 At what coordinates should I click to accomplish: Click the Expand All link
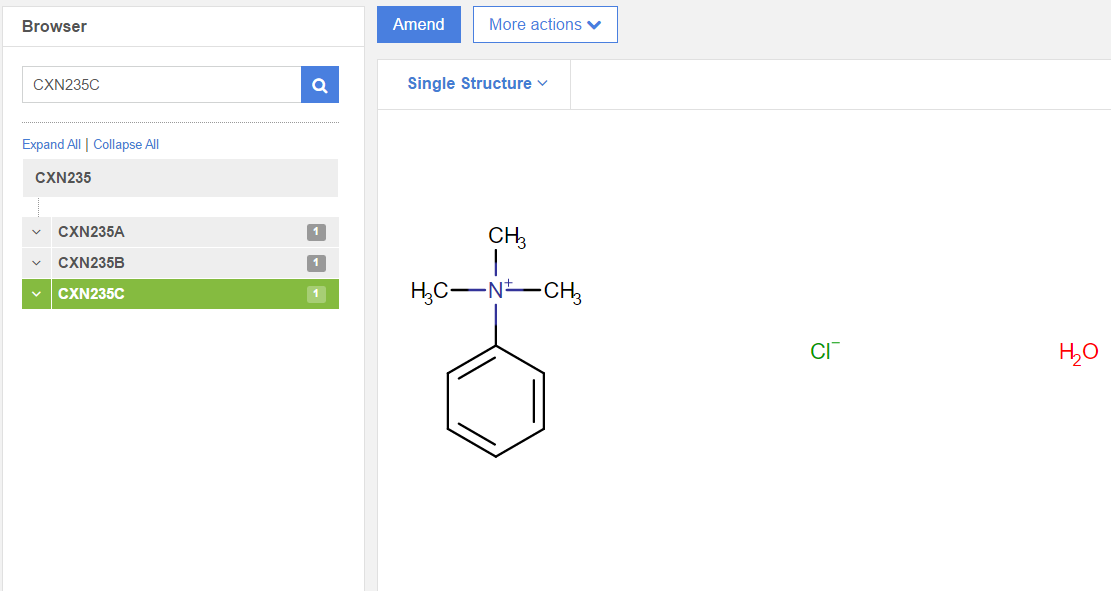pos(51,145)
